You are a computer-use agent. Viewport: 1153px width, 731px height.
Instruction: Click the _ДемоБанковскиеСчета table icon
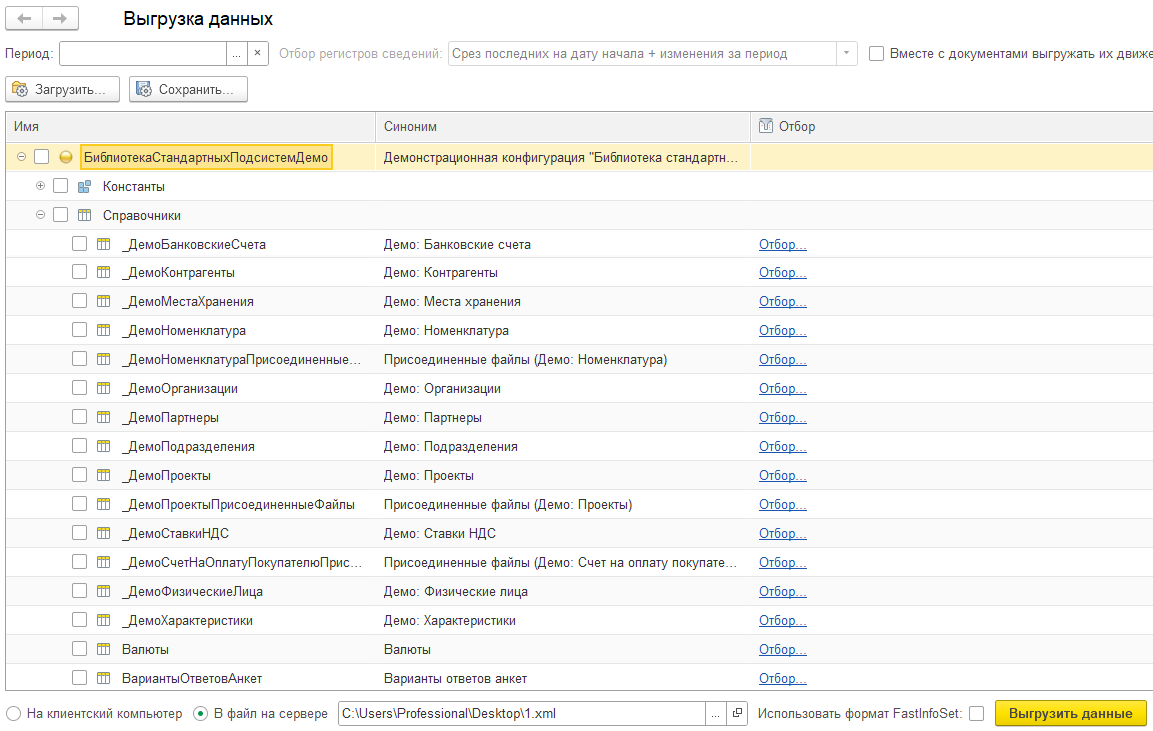(104, 244)
